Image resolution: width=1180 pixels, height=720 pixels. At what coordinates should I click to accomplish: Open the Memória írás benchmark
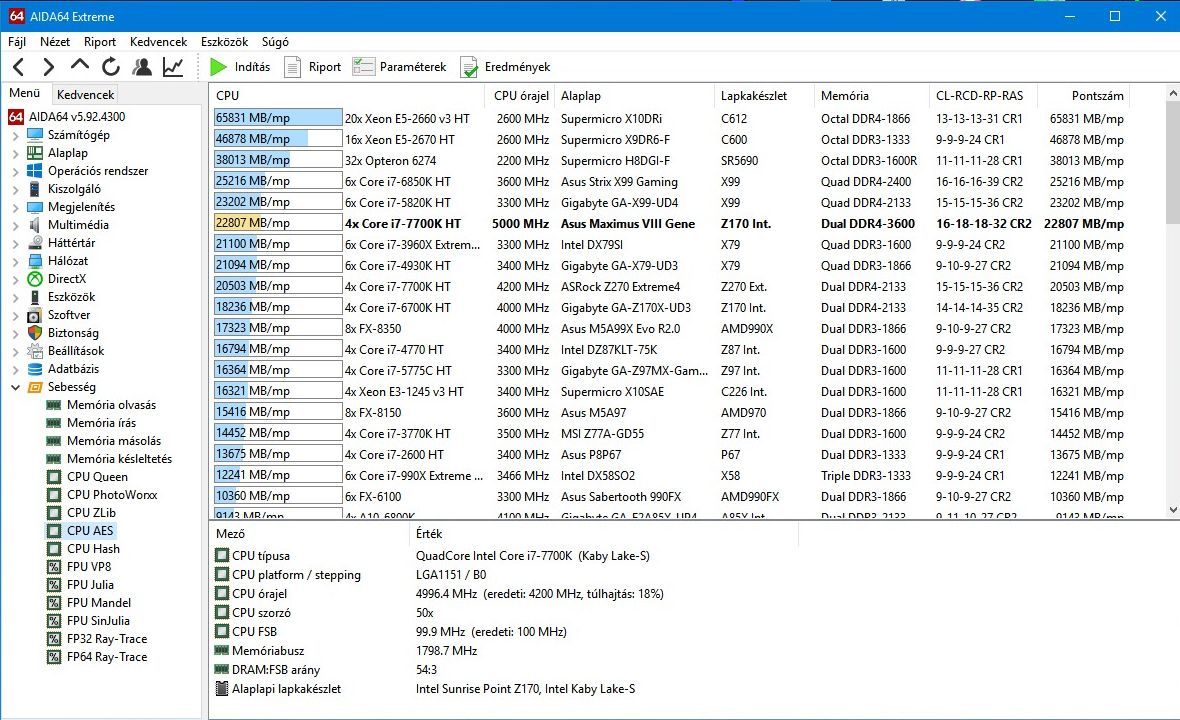(91, 423)
